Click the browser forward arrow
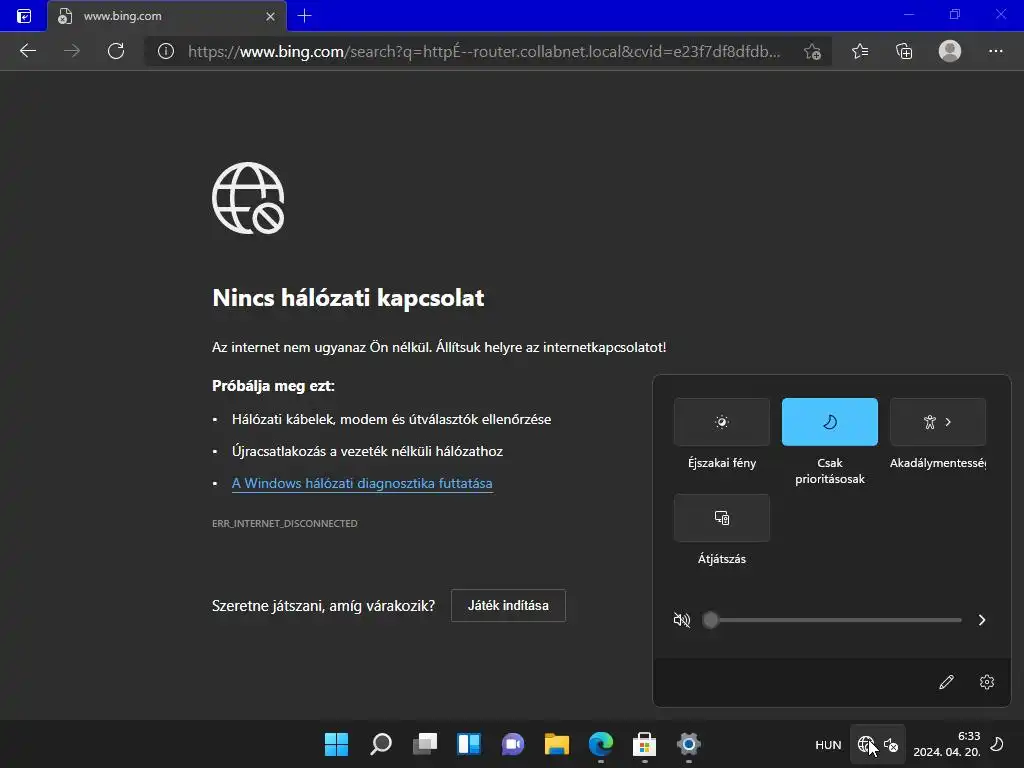 pos(72,51)
